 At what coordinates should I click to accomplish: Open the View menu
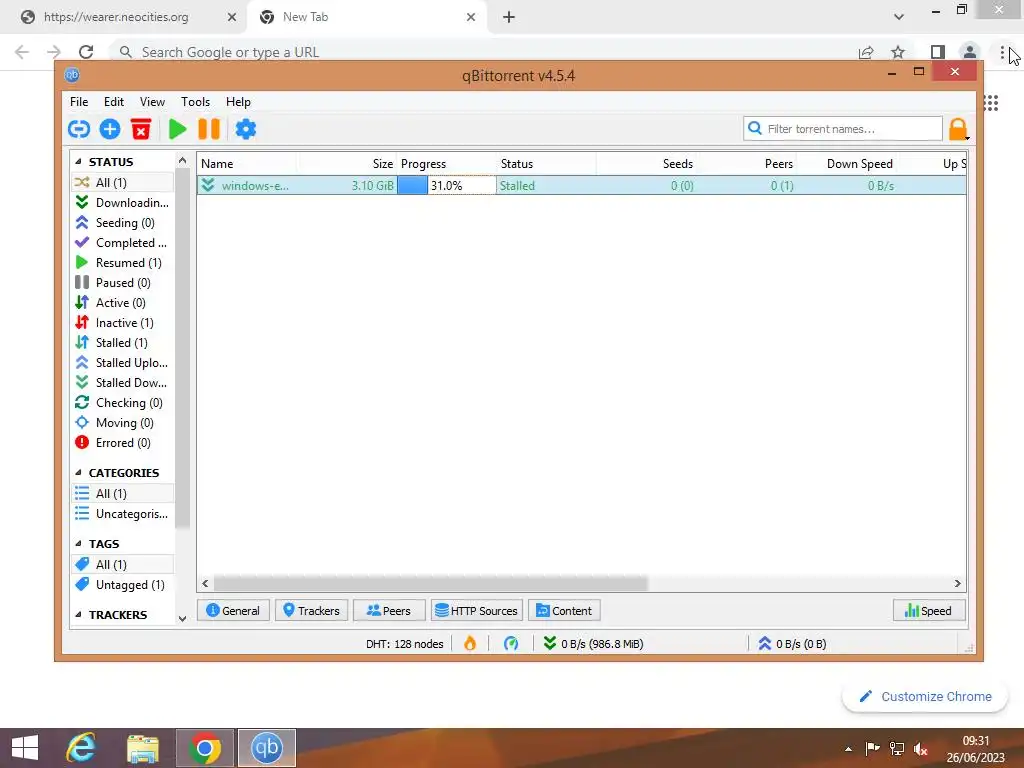(152, 102)
